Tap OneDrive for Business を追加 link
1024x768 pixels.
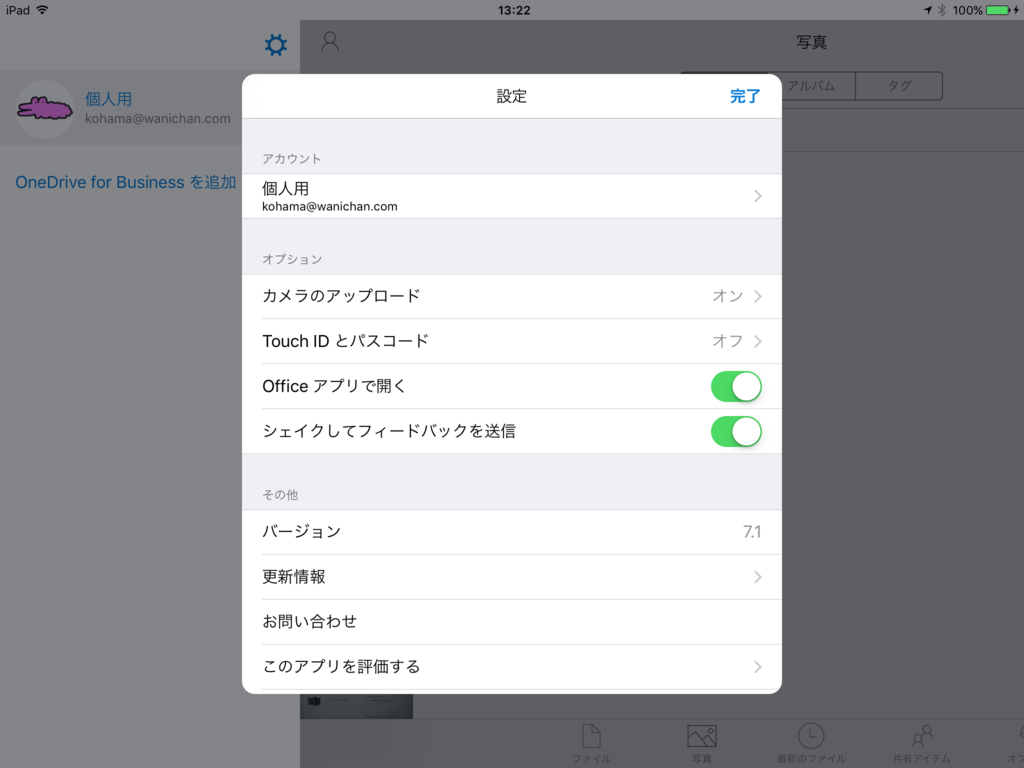[126, 182]
